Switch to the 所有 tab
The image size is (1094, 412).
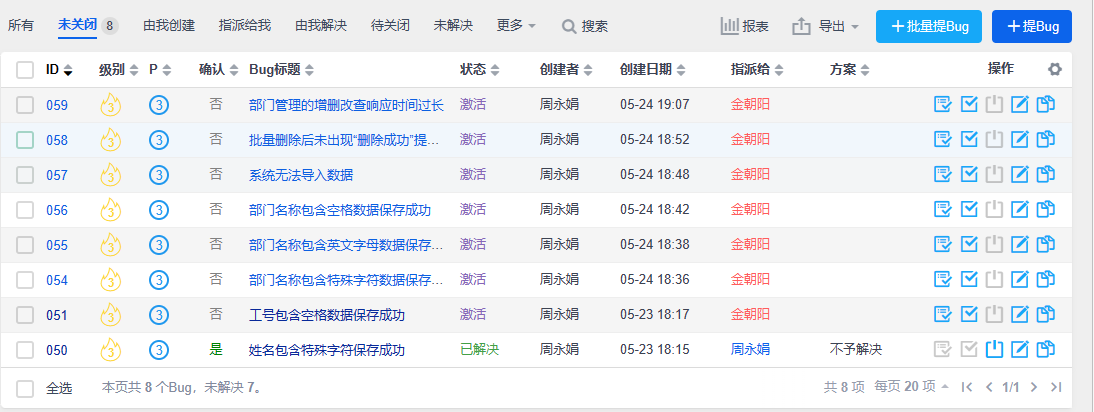(x=21, y=26)
